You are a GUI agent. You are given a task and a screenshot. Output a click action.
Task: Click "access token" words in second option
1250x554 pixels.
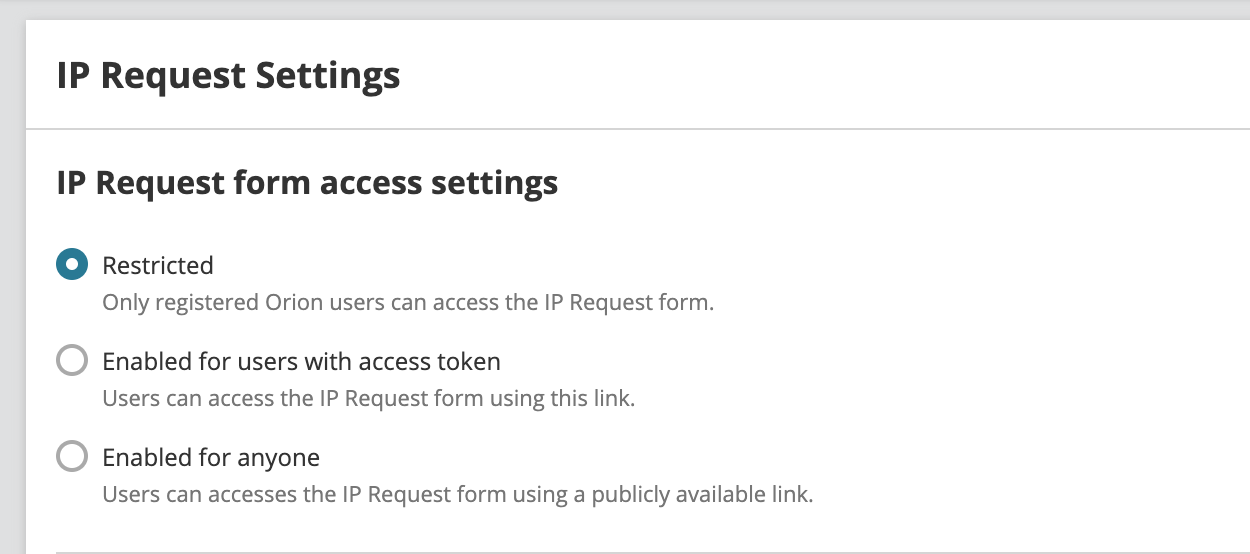[434, 361]
